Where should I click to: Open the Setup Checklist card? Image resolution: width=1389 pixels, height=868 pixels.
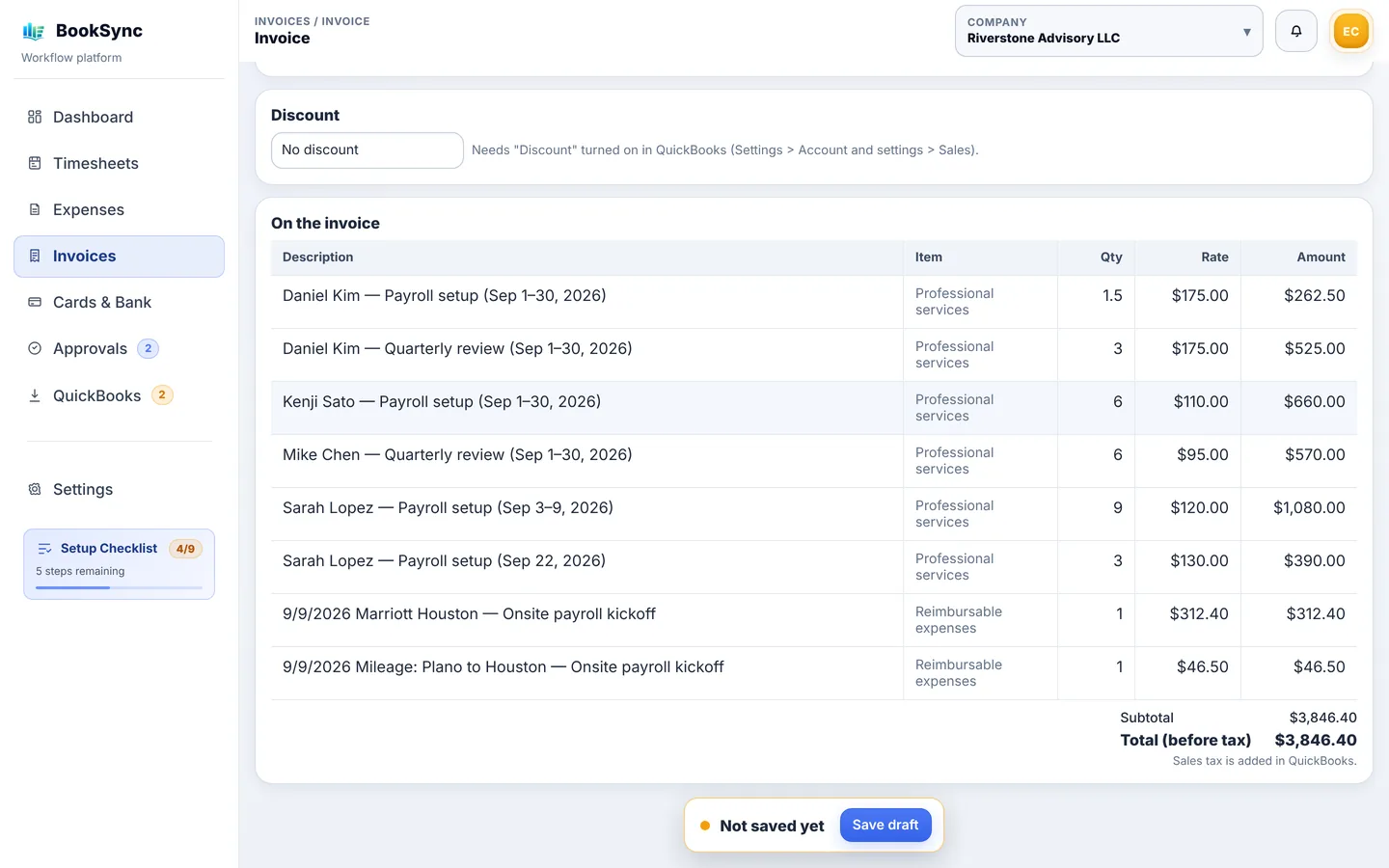tap(119, 564)
